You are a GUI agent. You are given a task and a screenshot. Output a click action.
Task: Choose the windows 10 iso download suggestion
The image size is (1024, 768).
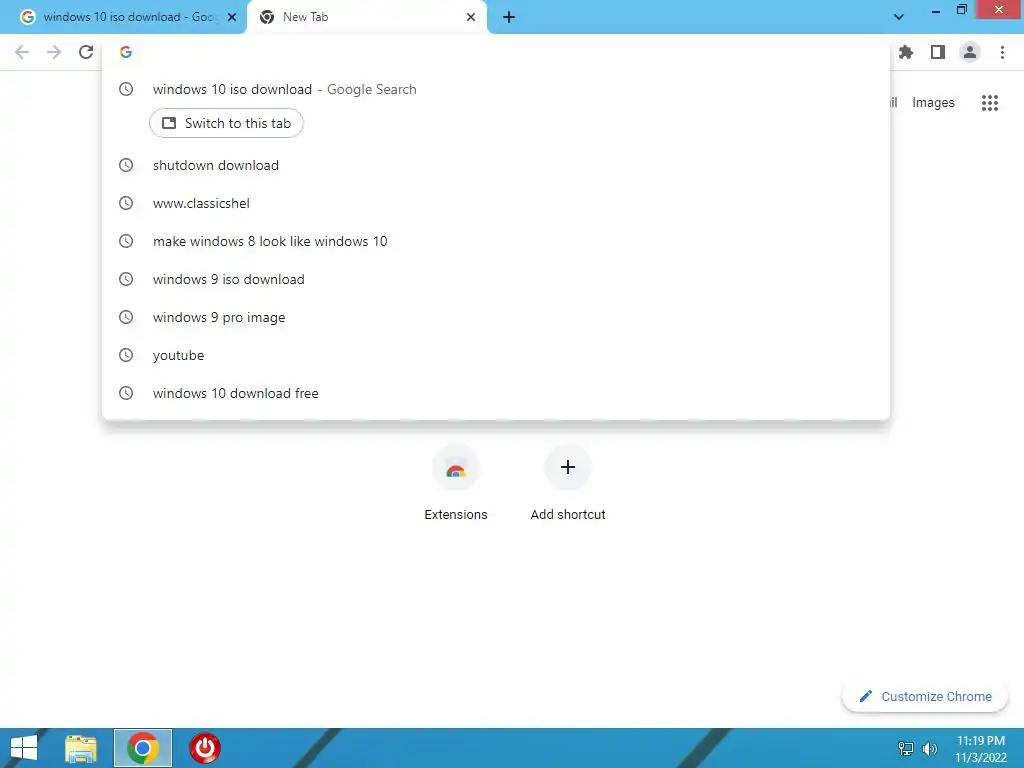(x=496, y=89)
